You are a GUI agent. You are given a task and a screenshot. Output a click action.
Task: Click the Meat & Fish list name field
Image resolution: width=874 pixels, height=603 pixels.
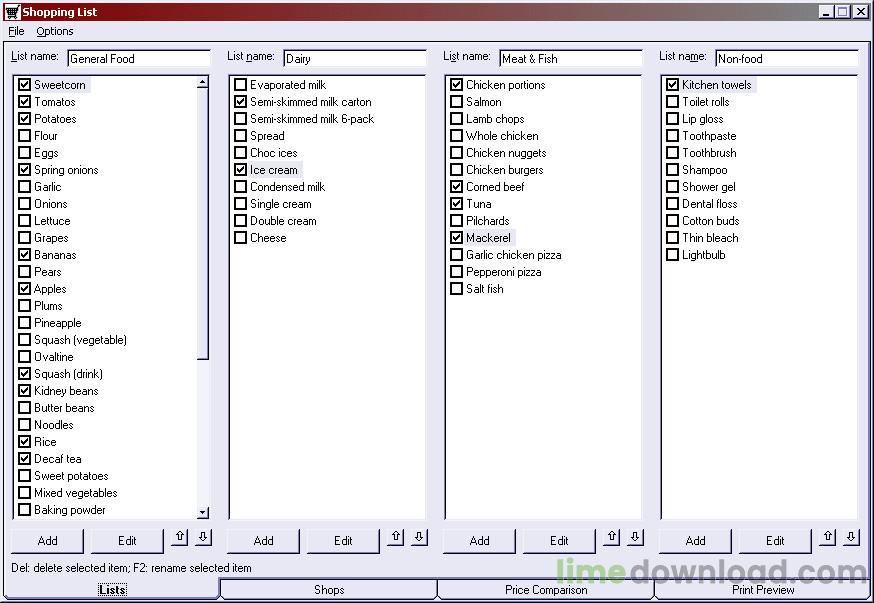pyautogui.click(x=570, y=59)
